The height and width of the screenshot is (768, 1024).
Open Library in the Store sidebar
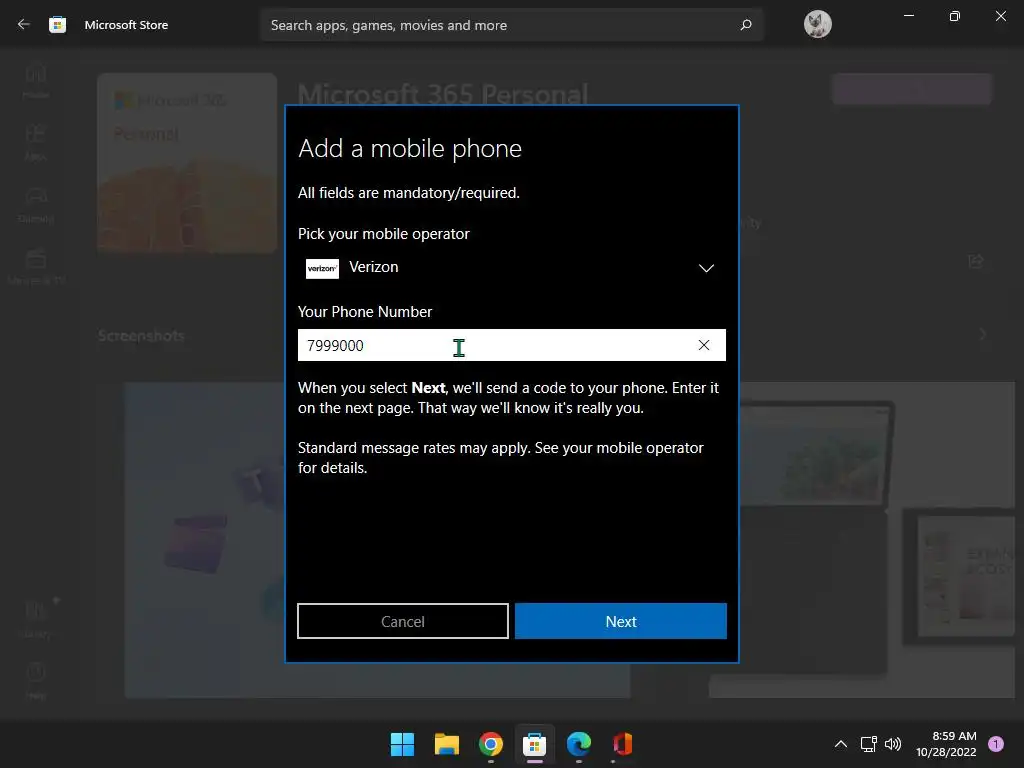(36, 618)
